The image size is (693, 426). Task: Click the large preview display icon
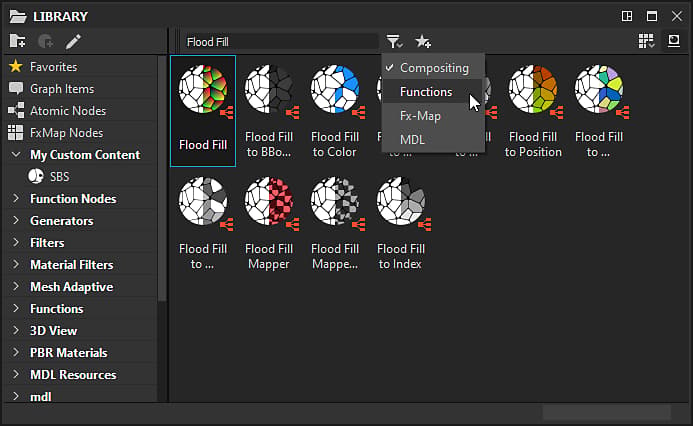(x=674, y=41)
